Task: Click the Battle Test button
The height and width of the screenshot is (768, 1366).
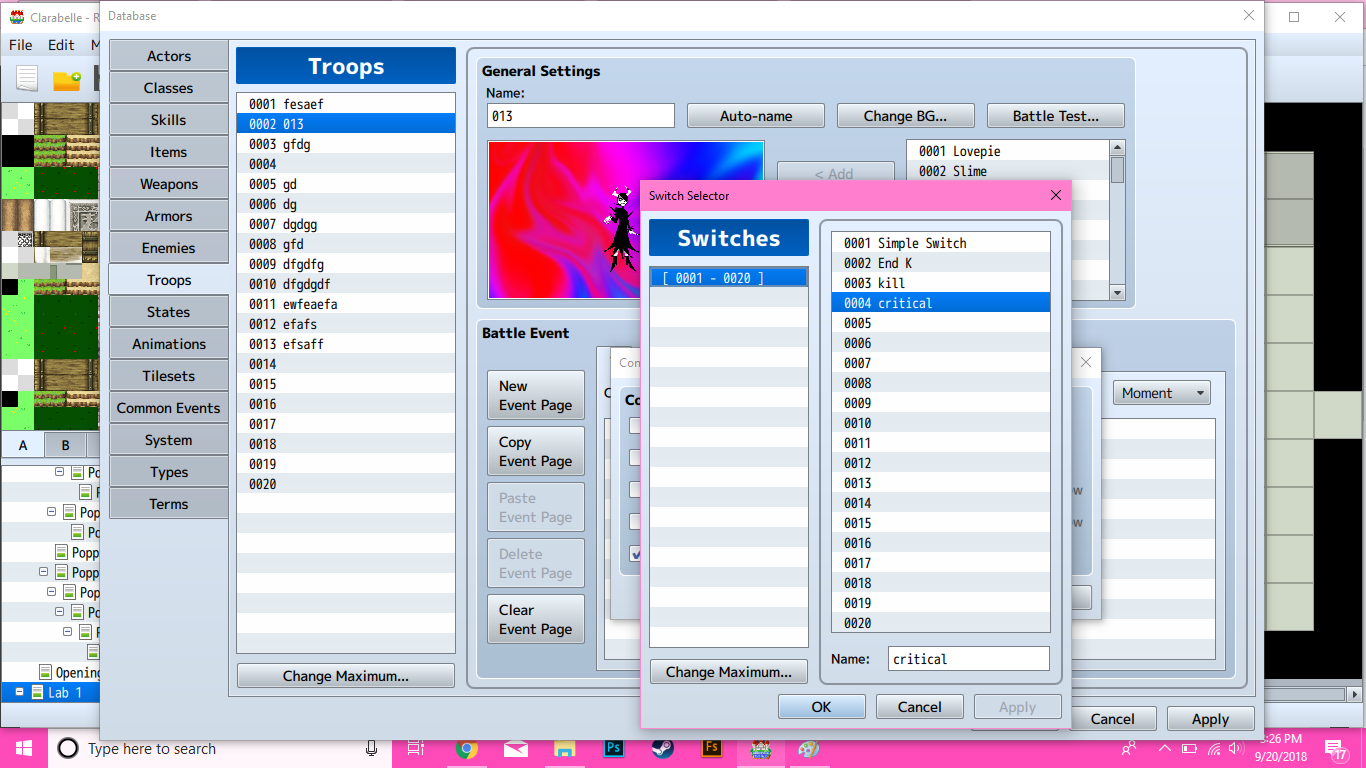Action: (1055, 116)
